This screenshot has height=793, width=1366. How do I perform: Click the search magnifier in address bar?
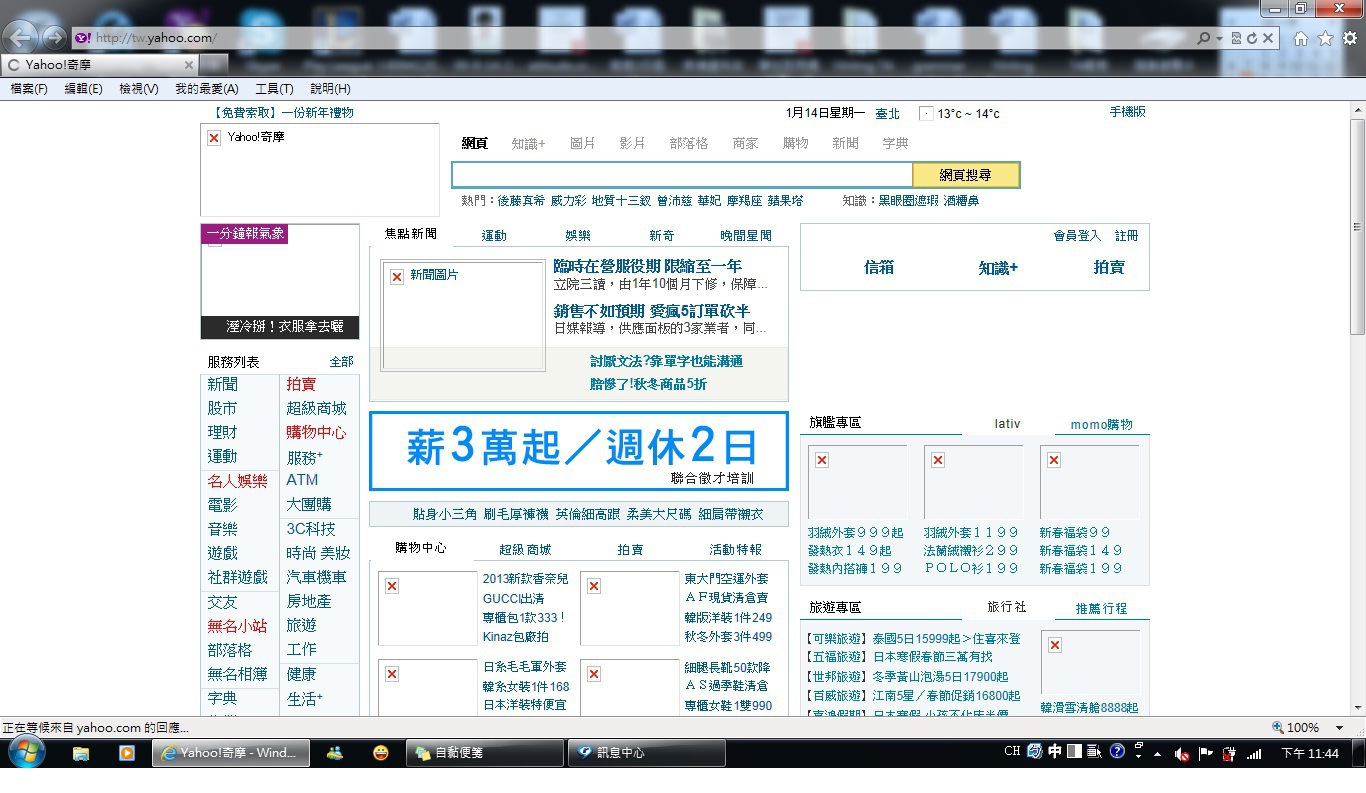pyautogui.click(x=1204, y=38)
